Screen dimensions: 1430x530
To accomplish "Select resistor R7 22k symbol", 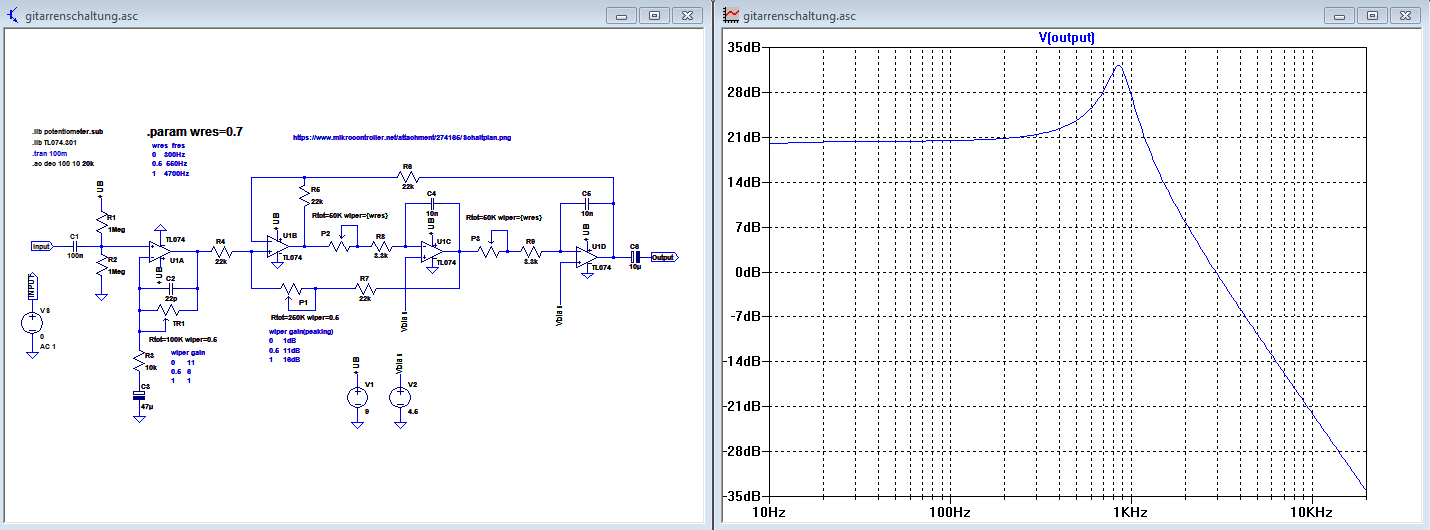I will click(x=364, y=287).
